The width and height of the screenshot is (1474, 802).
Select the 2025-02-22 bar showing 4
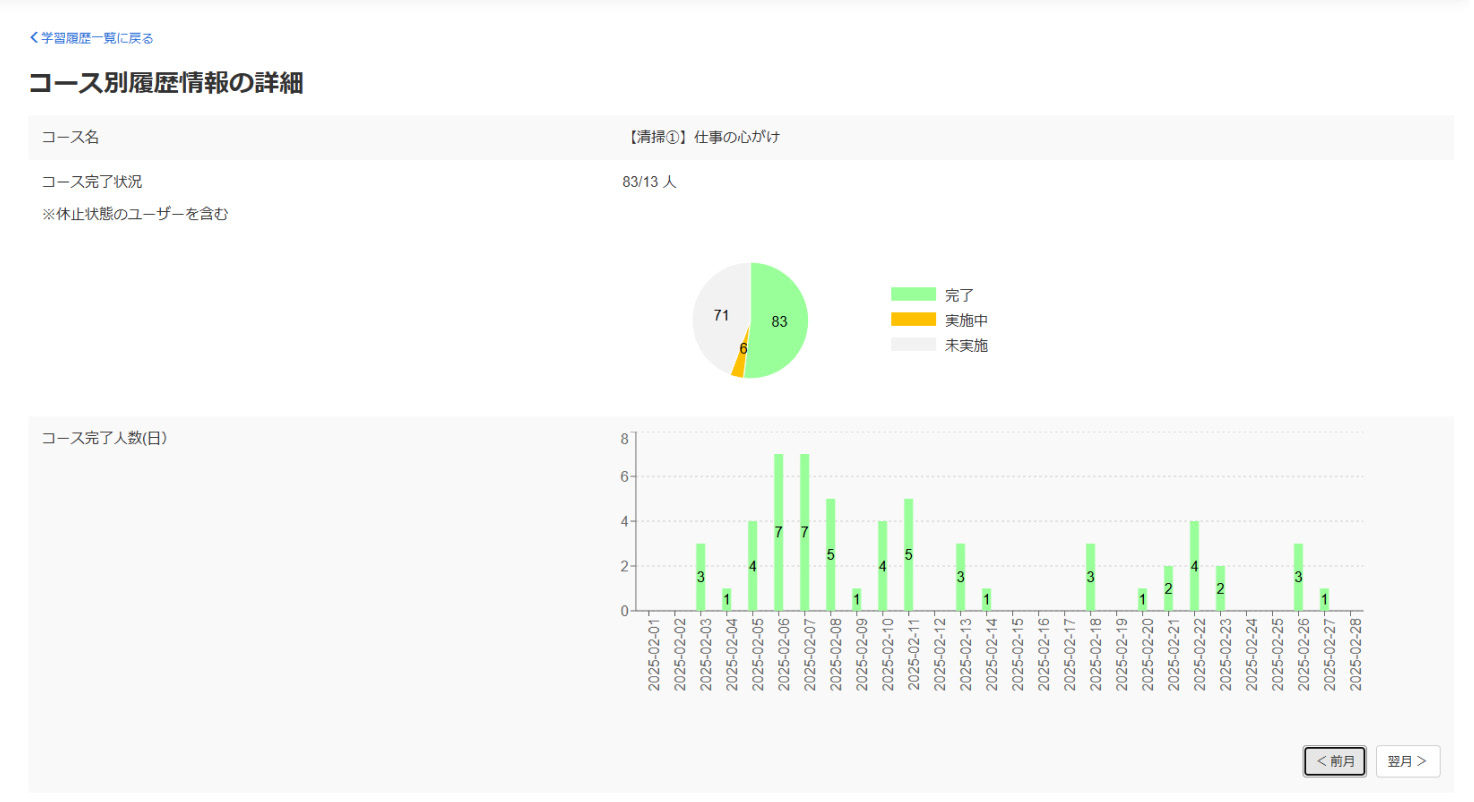point(1194,566)
